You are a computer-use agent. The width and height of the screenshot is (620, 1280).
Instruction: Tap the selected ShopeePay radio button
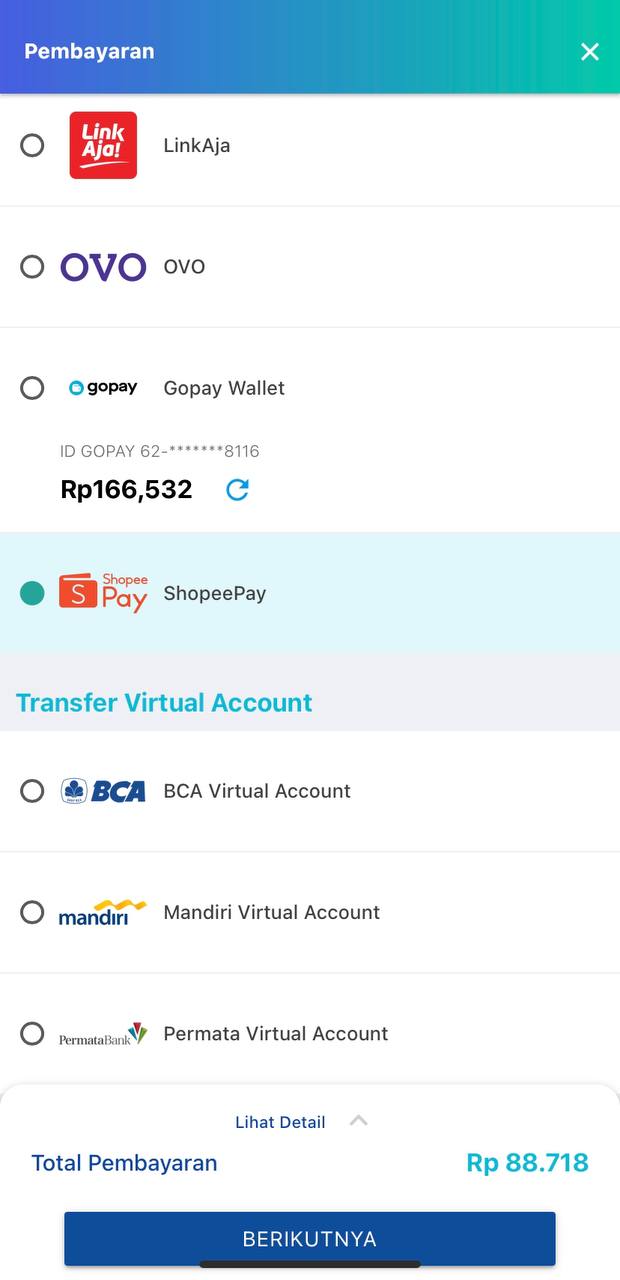point(32,593)
